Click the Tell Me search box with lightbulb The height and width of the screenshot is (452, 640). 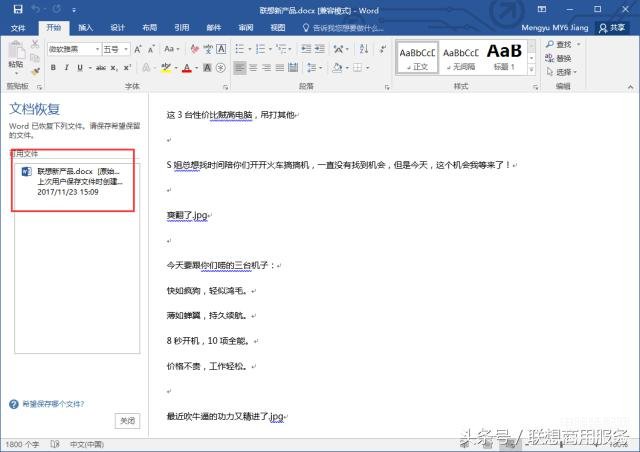(342, 28)
